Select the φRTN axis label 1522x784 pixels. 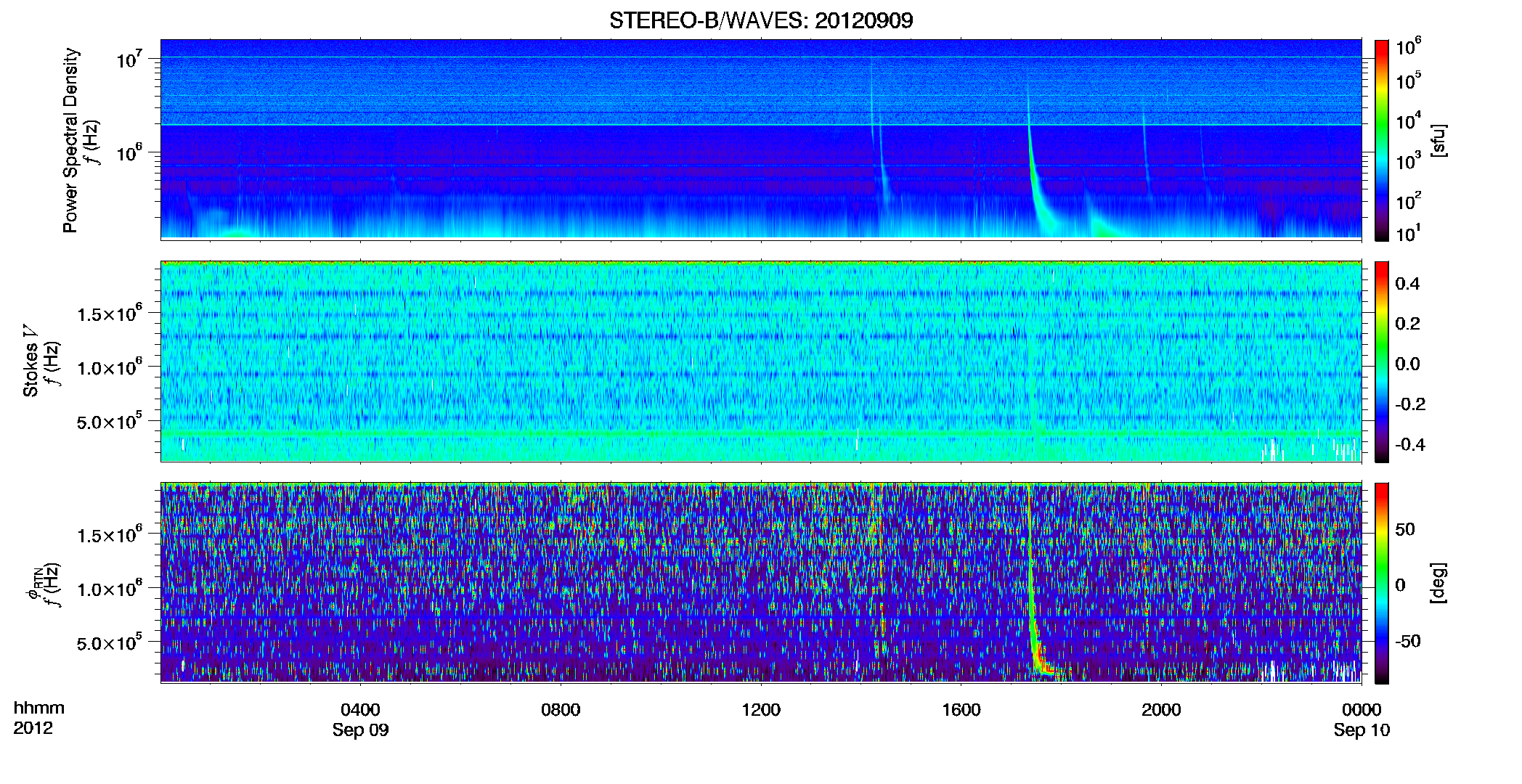click(33, 585)
